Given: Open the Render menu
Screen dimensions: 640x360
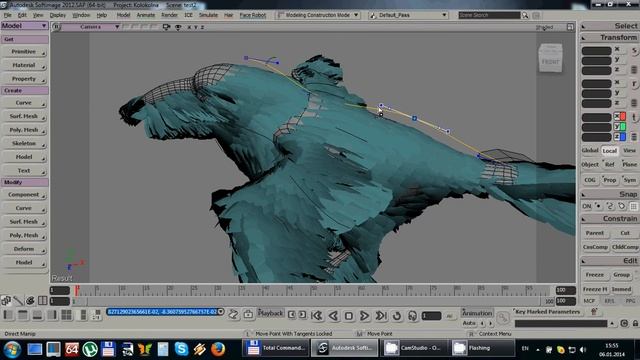Looking at the screenshot, I should (x=169, y=15).
